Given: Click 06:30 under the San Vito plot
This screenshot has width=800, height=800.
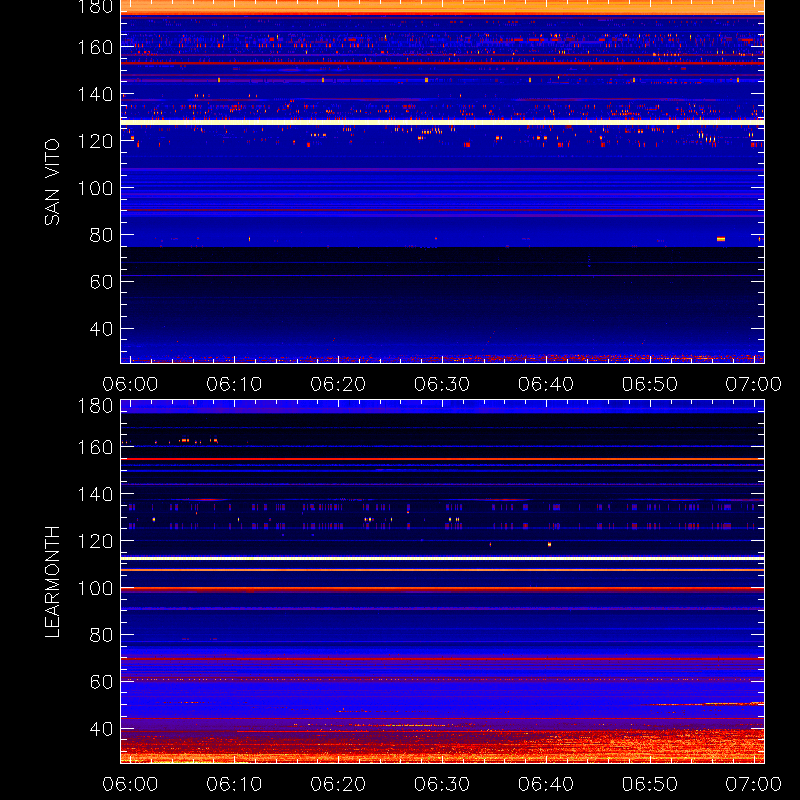Looking at the screenshot, I should tap(442, 384).
